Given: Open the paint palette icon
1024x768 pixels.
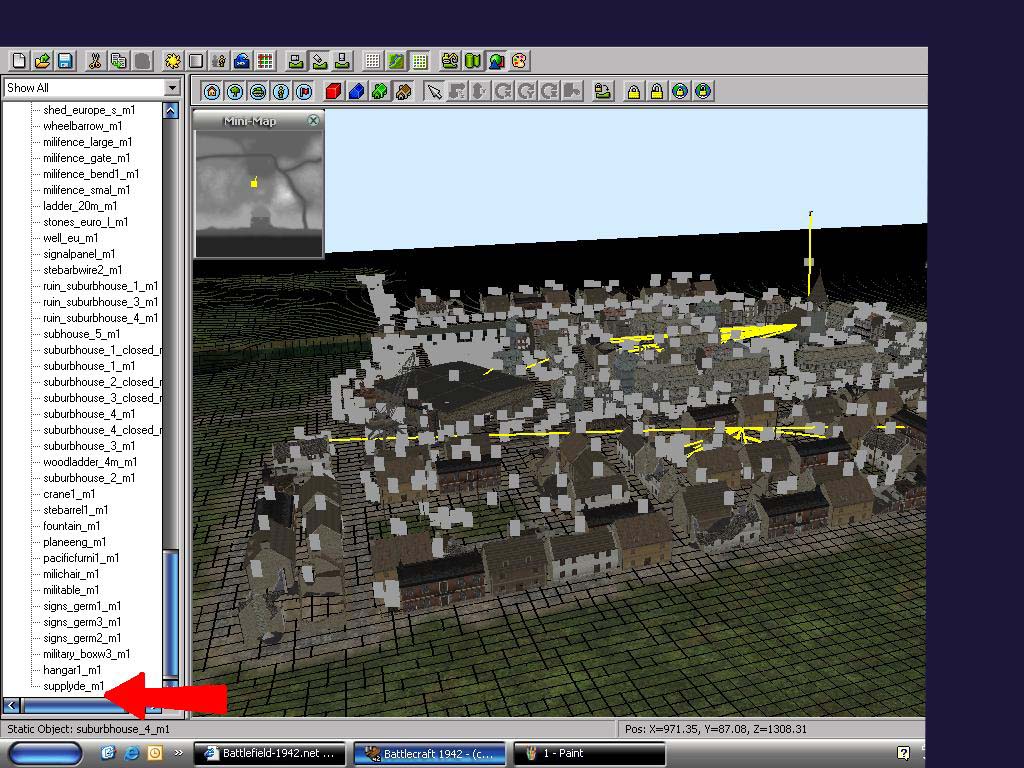Looking at the screenshot, I should coord(519,61).
